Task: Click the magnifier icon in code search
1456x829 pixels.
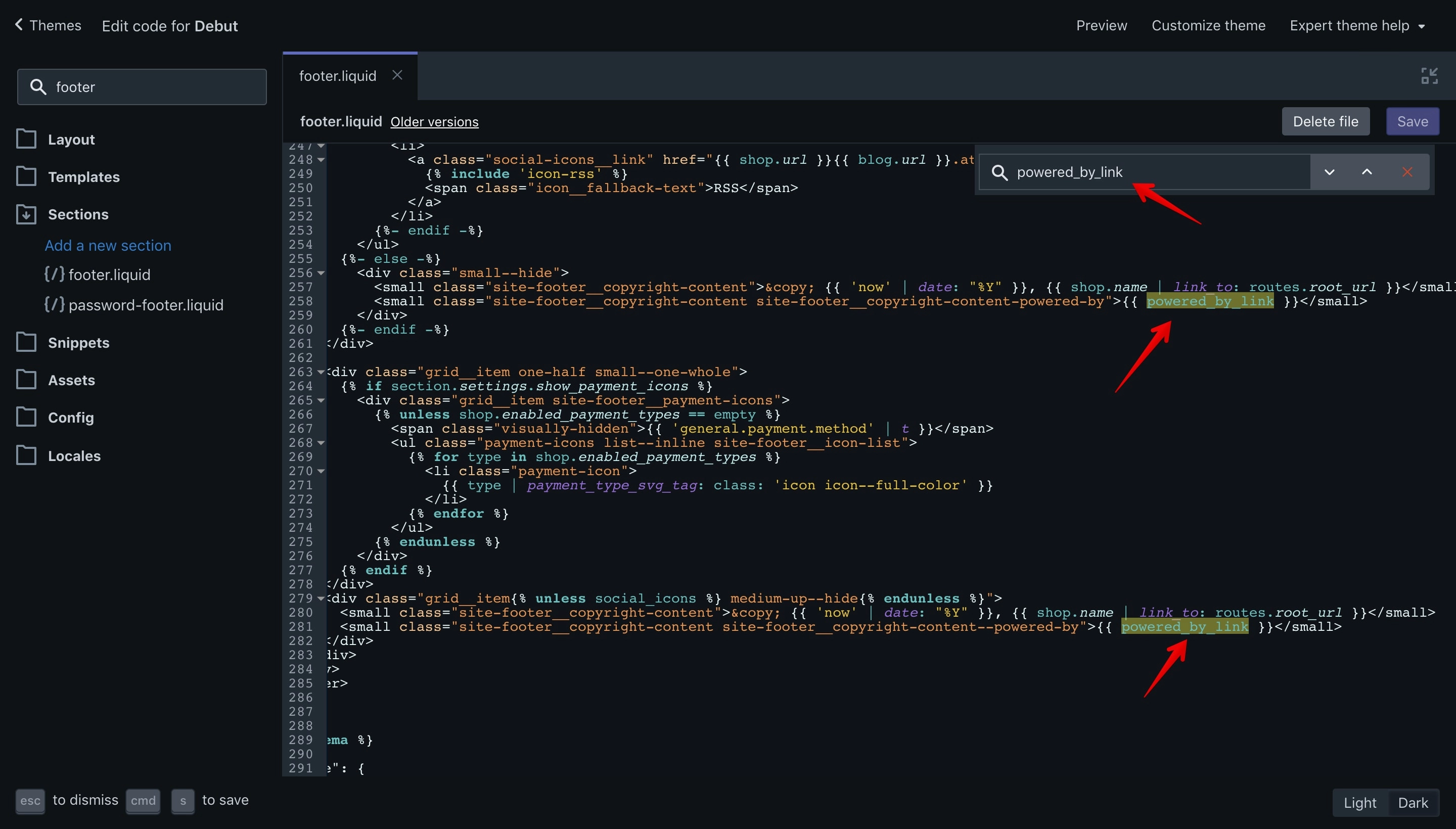Action: pyautogui.click(x=1000, y=172)
